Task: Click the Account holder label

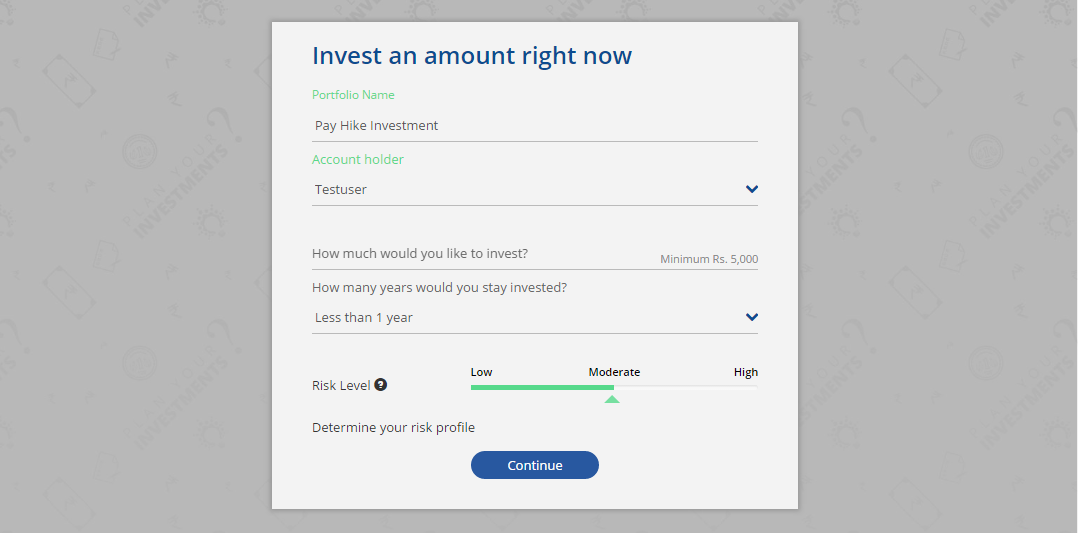Action: (358, 160)
